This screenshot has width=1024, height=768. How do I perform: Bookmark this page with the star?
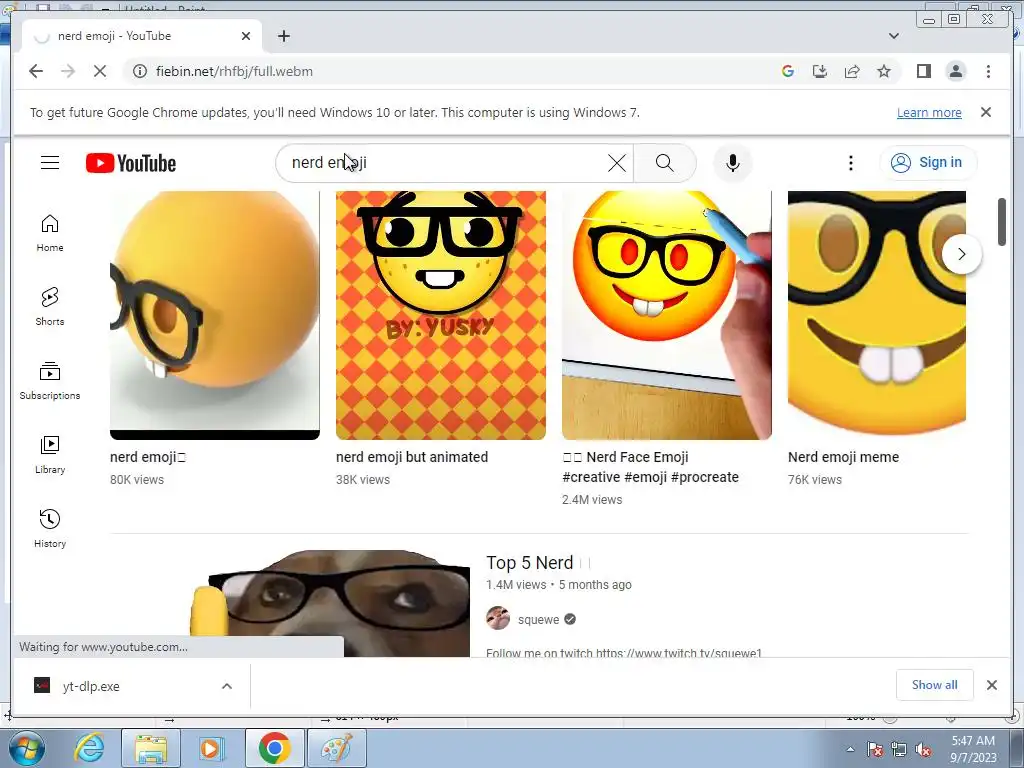884,71
